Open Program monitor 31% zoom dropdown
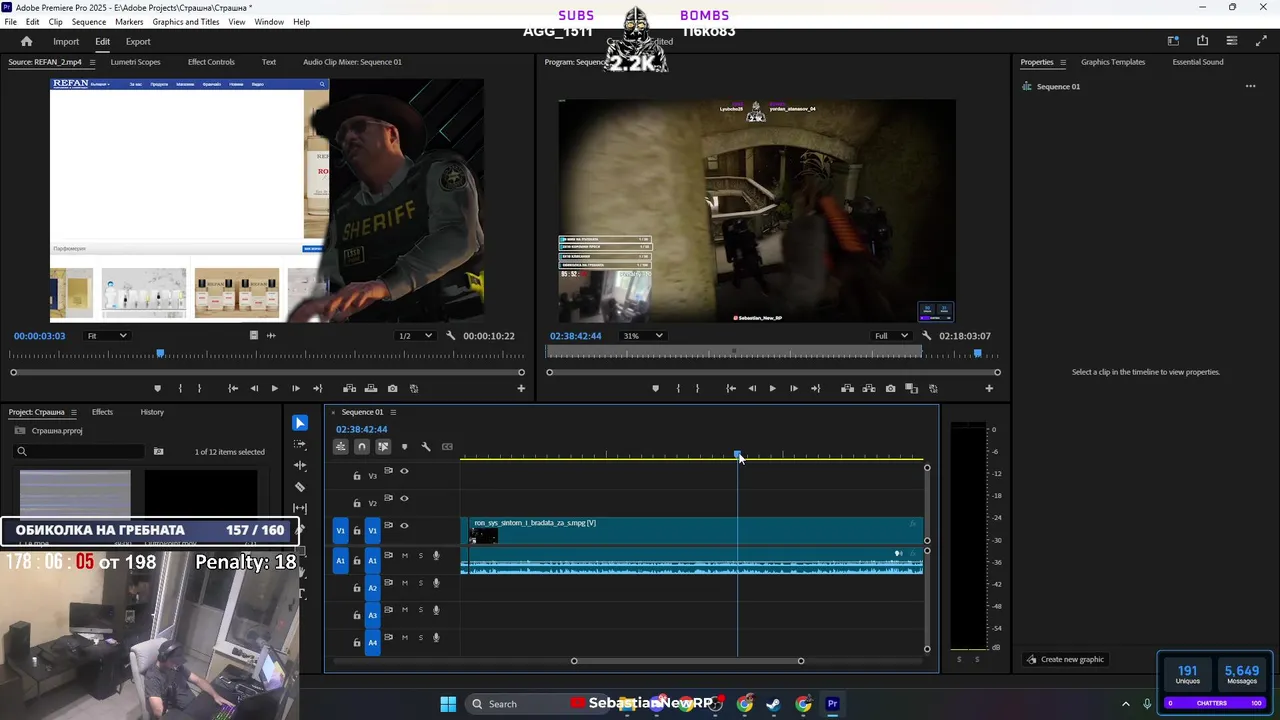 click(x=642, y=336)
